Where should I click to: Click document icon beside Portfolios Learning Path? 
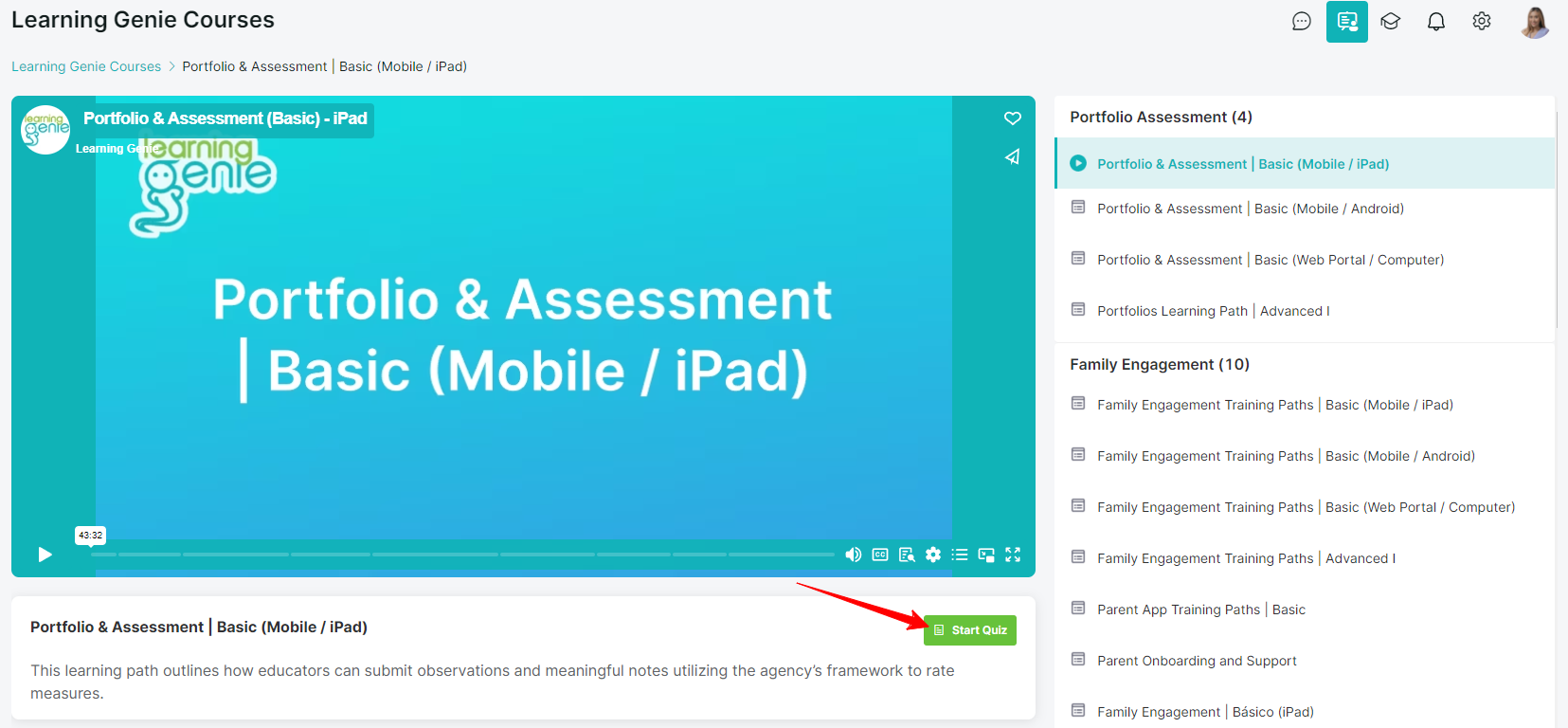(1078, 309)
